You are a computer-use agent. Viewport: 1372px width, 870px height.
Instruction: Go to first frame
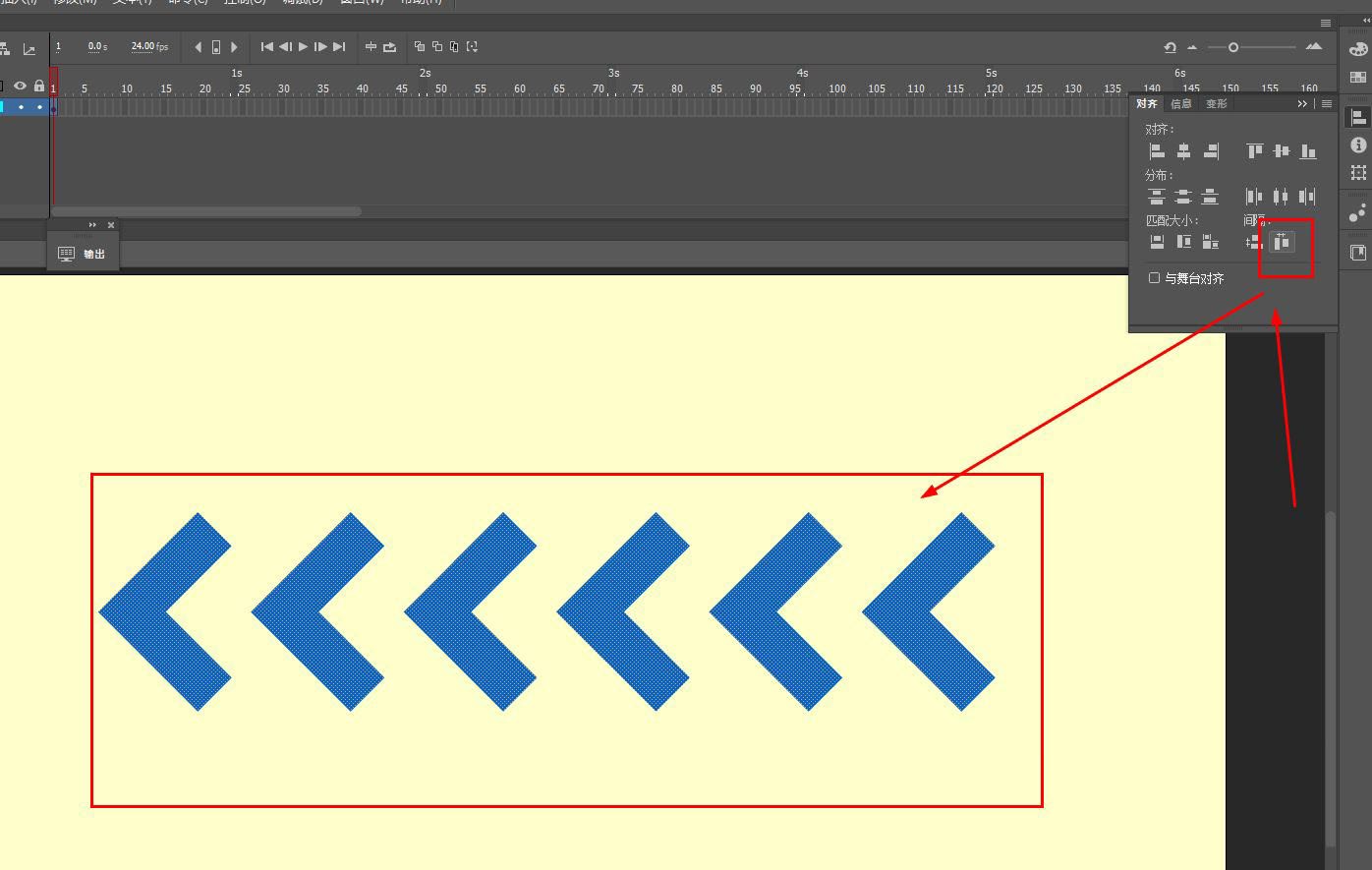click(x=266, y=46)
